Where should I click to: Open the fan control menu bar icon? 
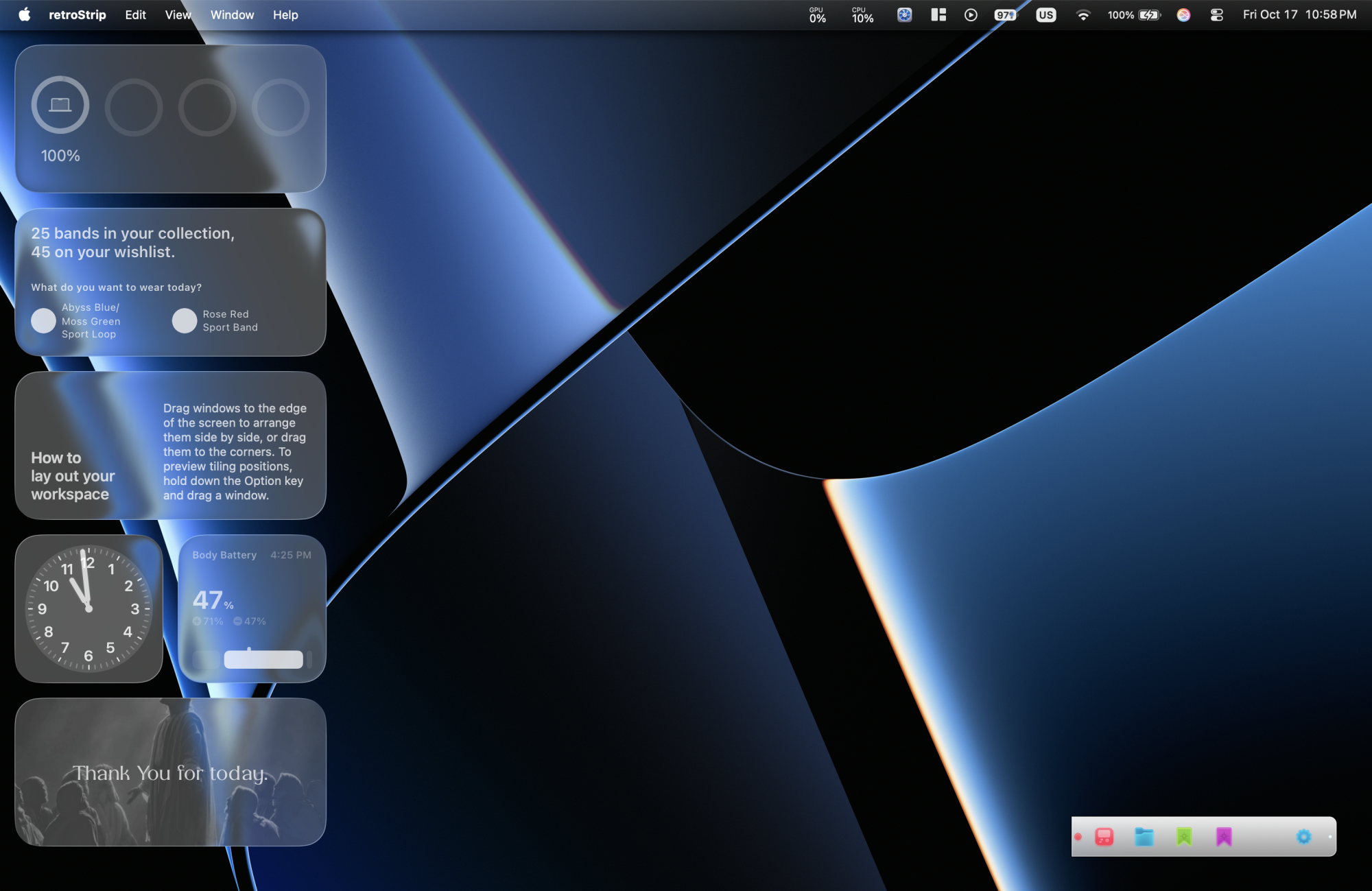[904, 14]
